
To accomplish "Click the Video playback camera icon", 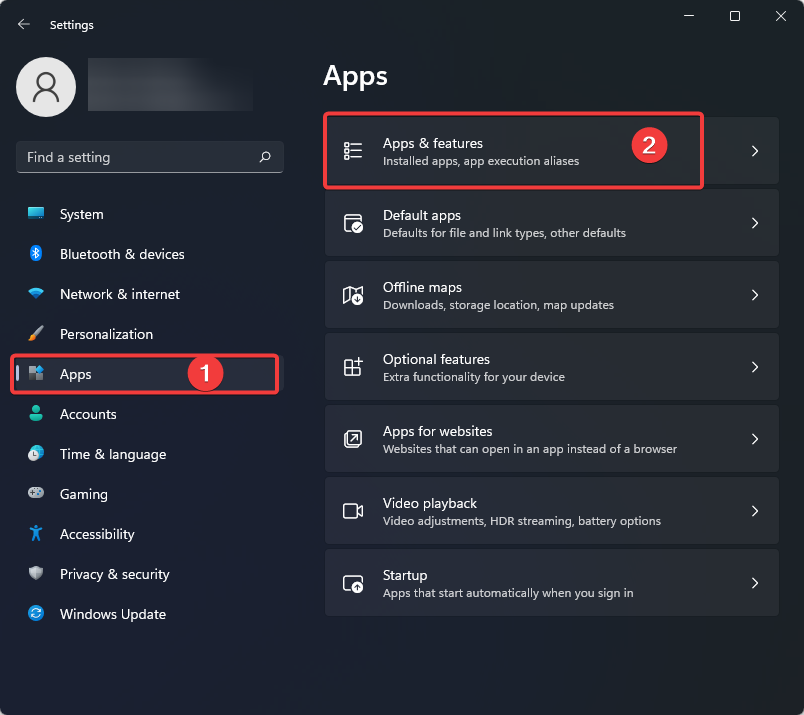I will pos(353,511).
